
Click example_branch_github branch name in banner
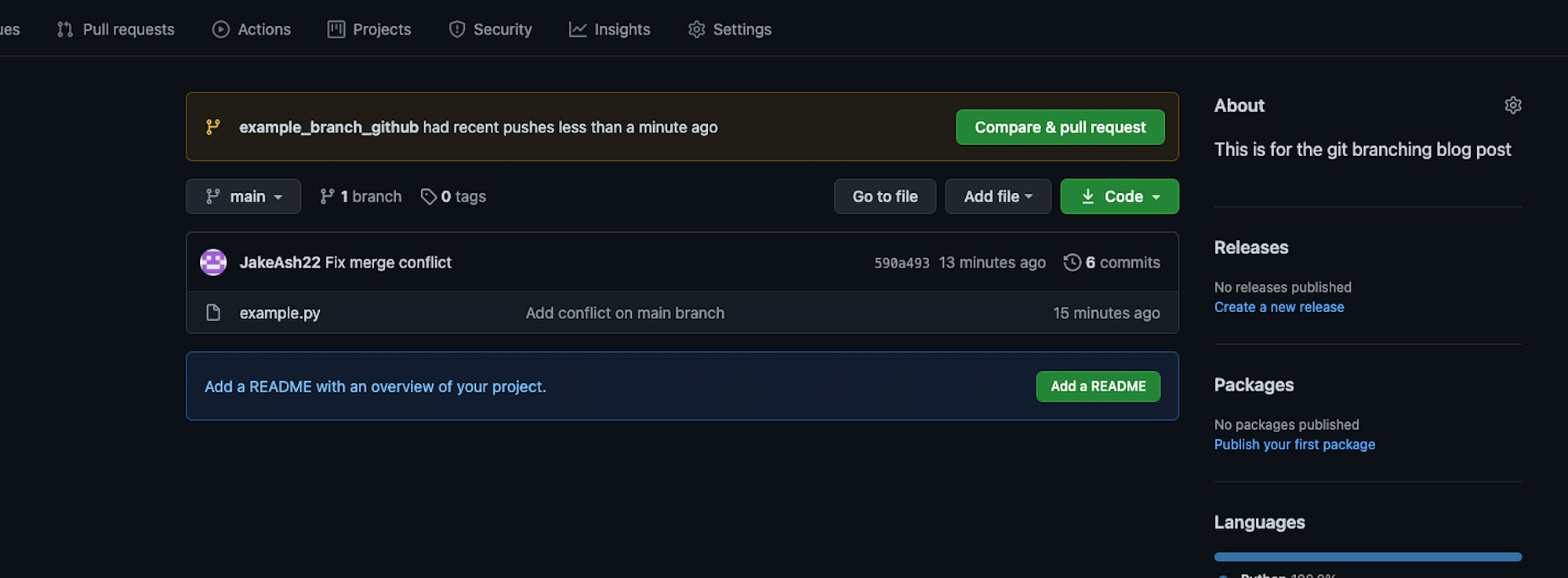[x=328, y=127]
